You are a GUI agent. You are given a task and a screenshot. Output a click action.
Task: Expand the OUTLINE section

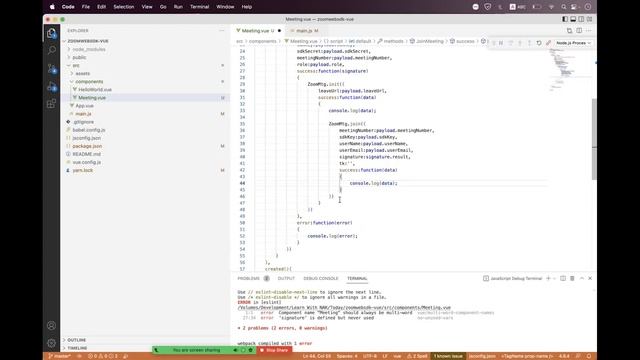[76, 340]
